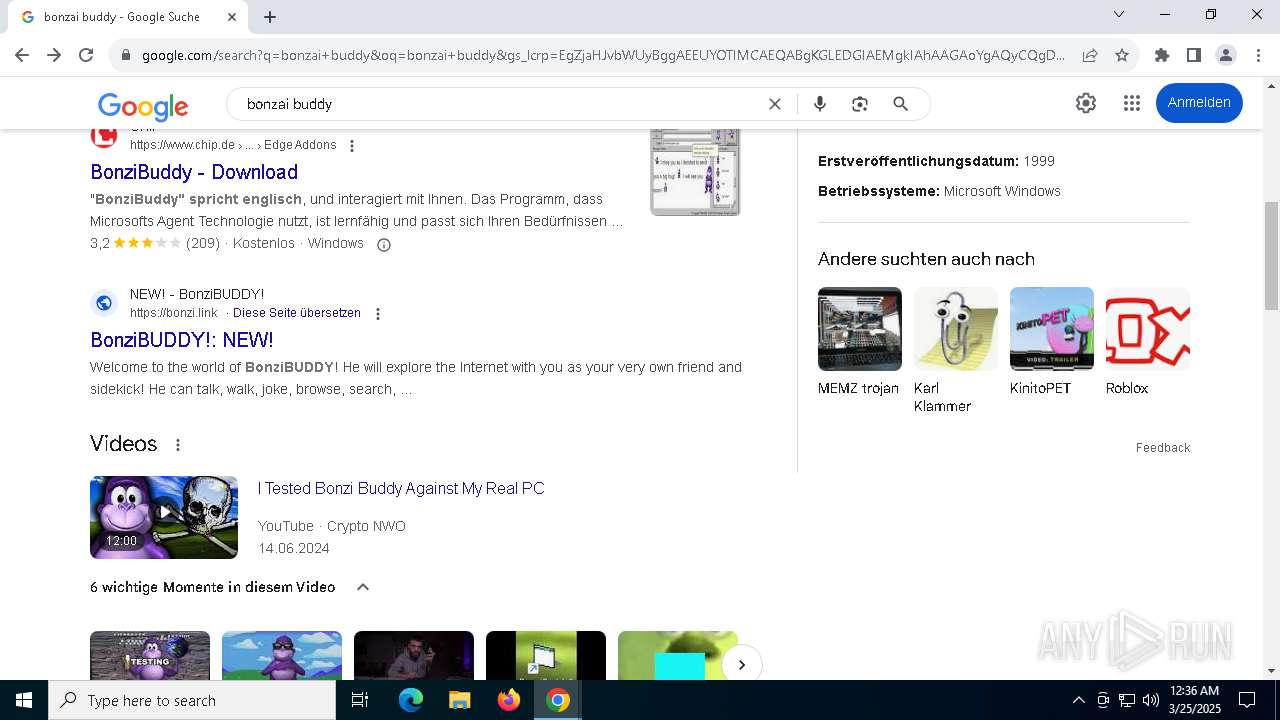Image resolution: width=1280 pixels, height=720 pixels.
Task: Open options for bonzi.link result
Action: (x=378, y=314)
